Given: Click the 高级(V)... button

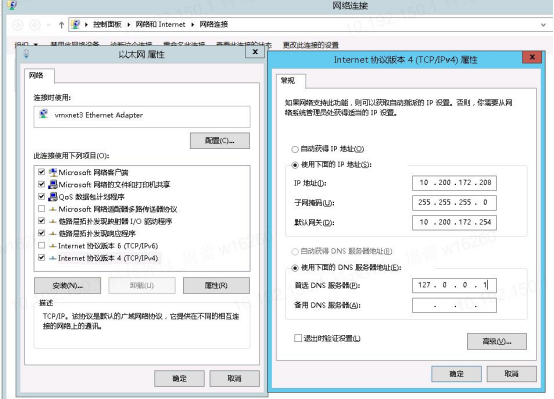Looking at the screenshot, I should (497, 341).
